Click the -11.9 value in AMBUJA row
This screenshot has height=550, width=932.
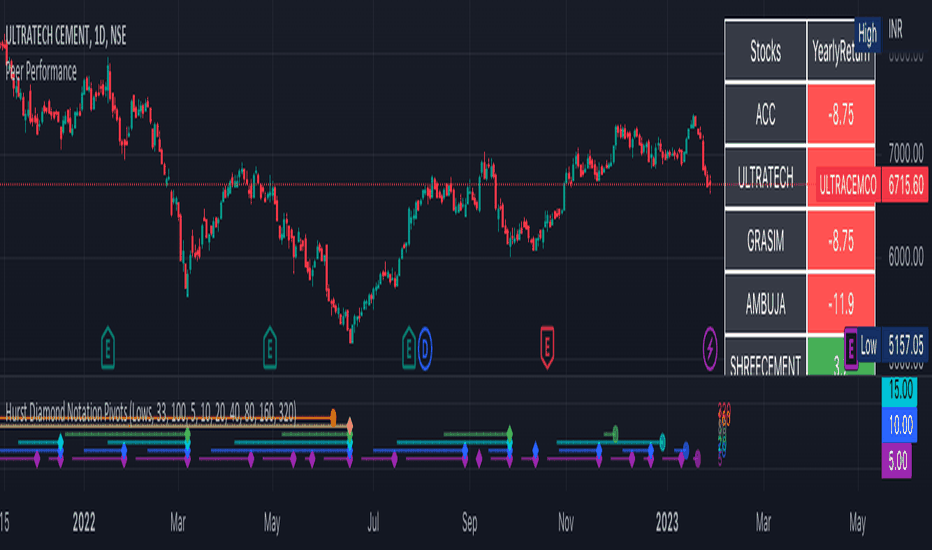(x=840, y=304)
